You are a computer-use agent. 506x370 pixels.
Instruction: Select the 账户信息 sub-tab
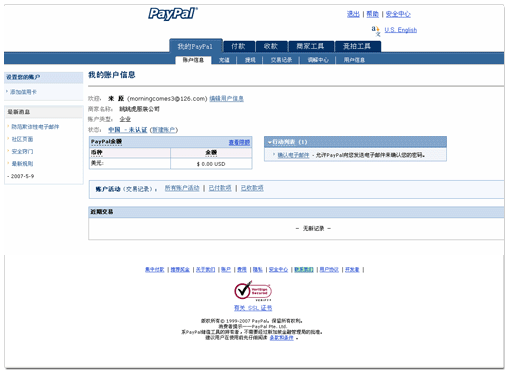point(193,60)
